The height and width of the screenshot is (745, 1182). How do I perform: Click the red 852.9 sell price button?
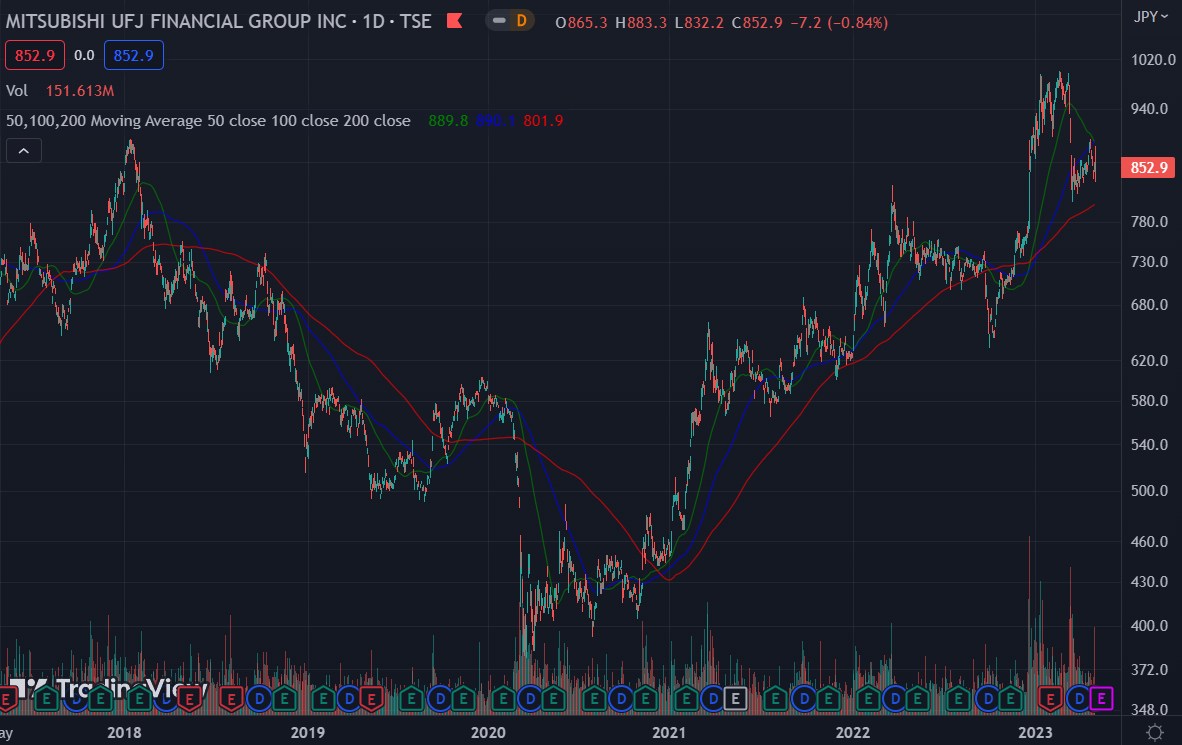coord(35,55)
